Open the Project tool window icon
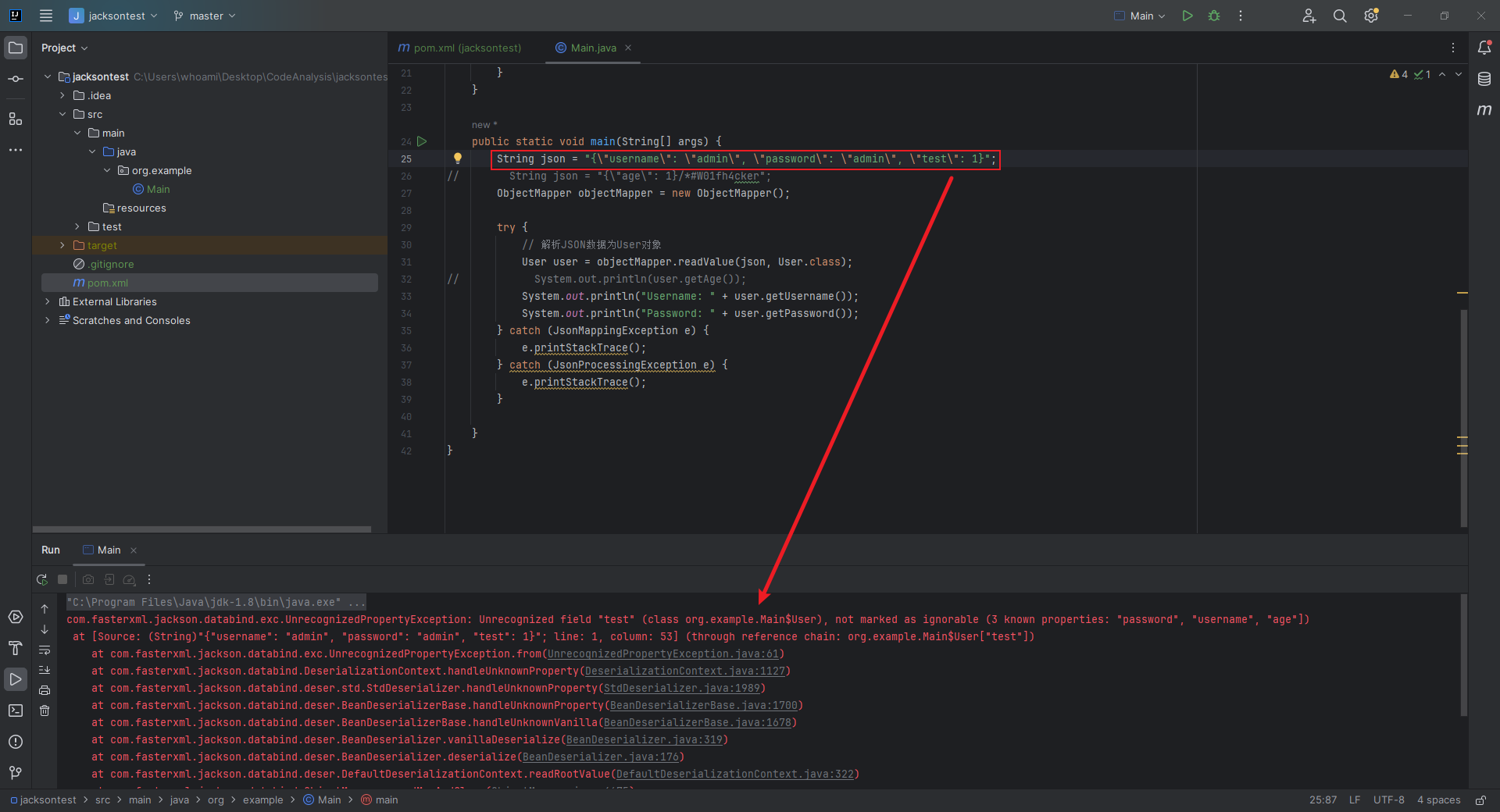 [16, 48]
